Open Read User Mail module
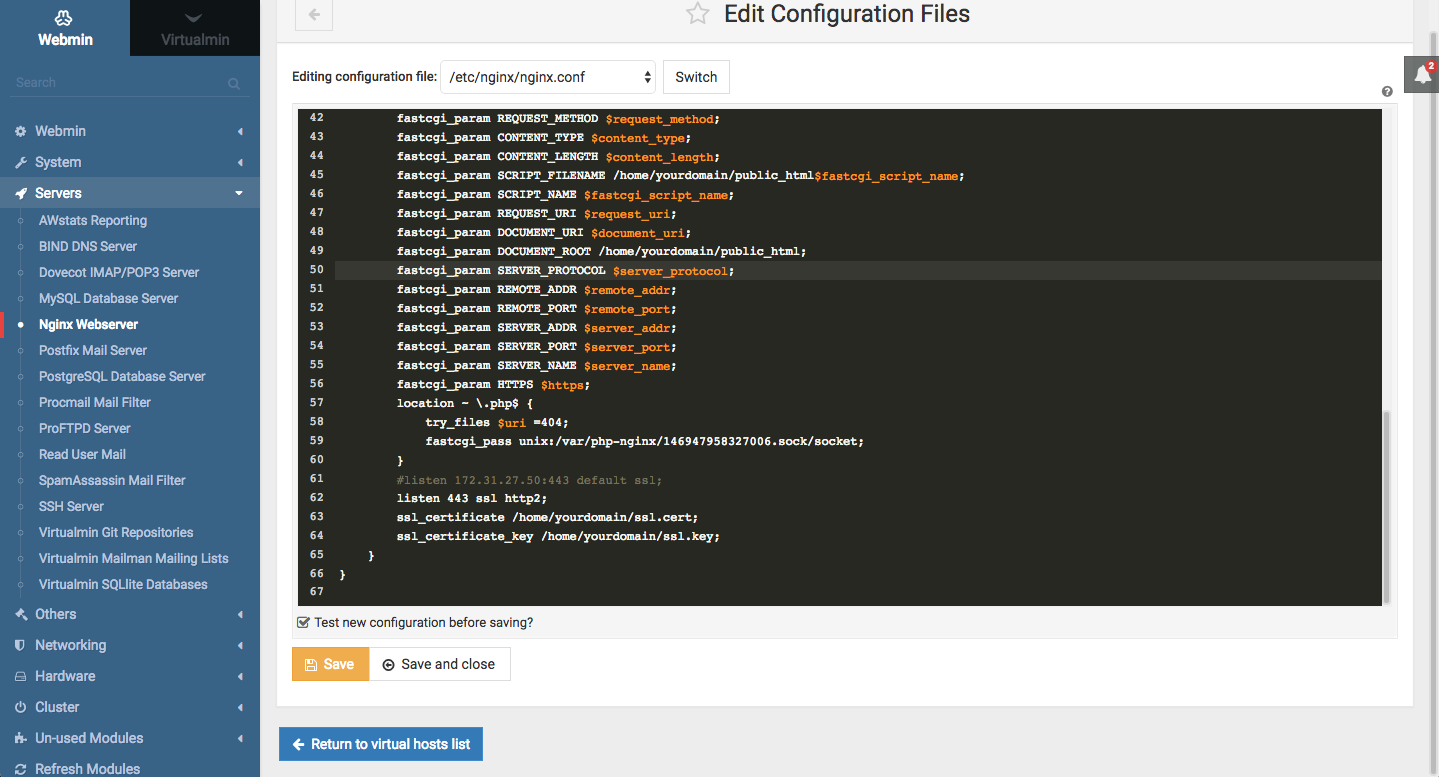The width and height of the screenshot is (1439, 777). tap(82, 454)
